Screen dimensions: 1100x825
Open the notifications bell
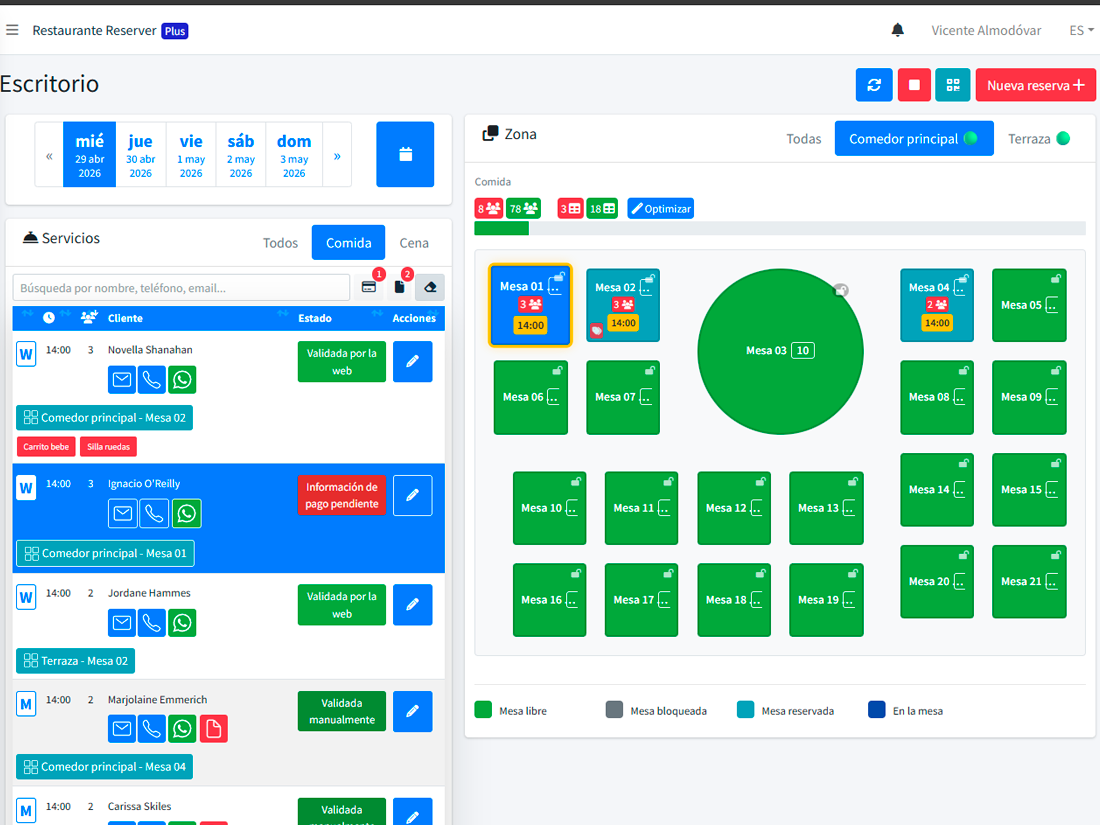[x=897, y=30]
